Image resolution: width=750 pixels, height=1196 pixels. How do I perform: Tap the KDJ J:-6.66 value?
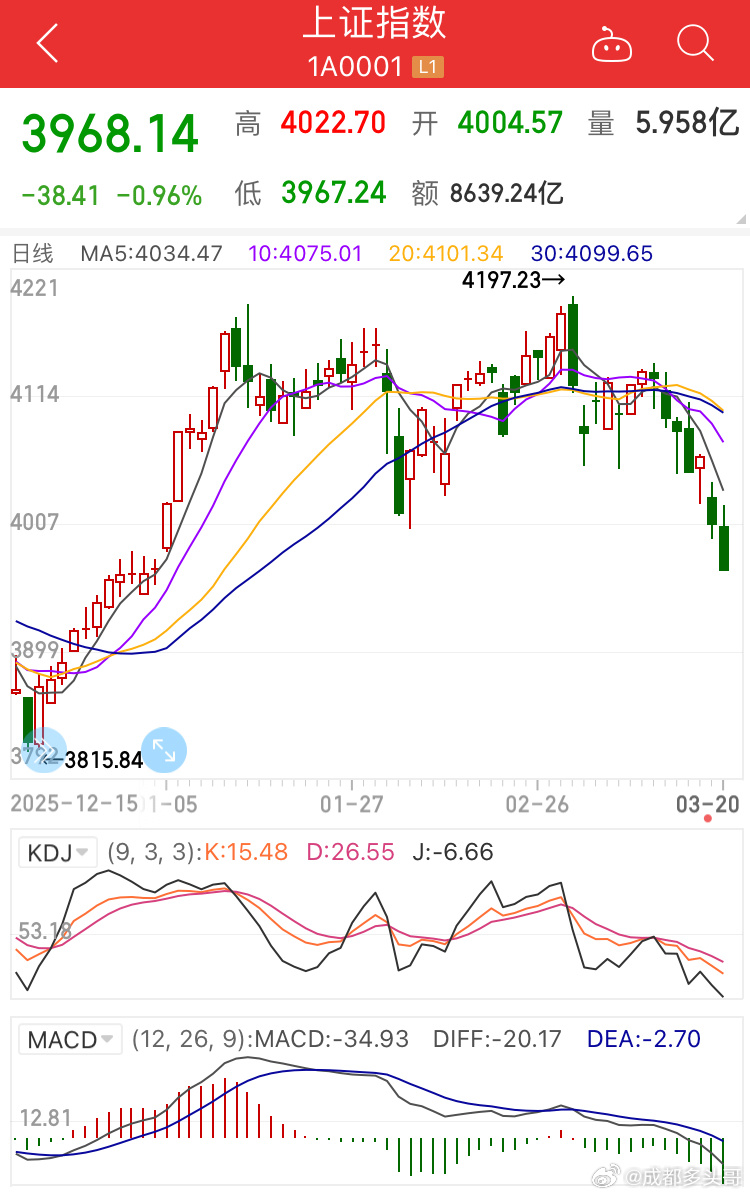coord(453,852)
